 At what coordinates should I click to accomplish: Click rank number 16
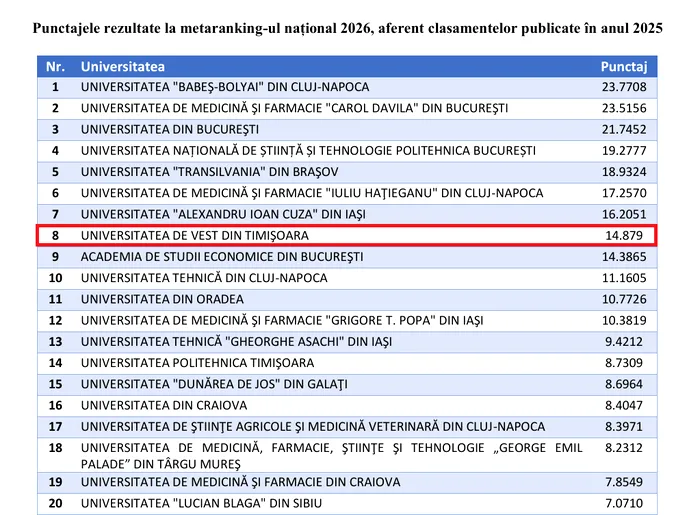click(x=55, y=405)
